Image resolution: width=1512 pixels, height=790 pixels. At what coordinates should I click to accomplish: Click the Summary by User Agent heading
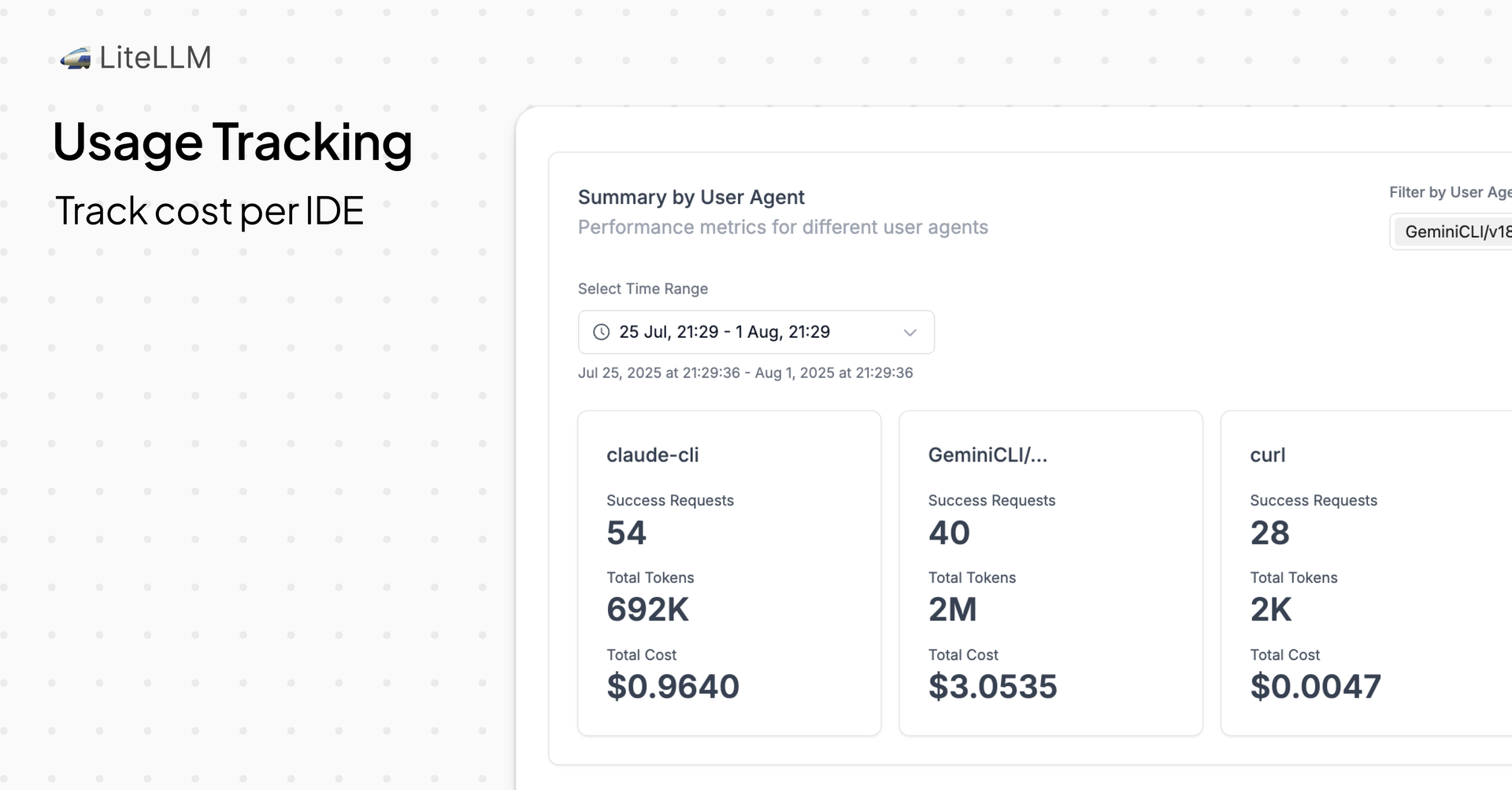[x=691, y=197]
